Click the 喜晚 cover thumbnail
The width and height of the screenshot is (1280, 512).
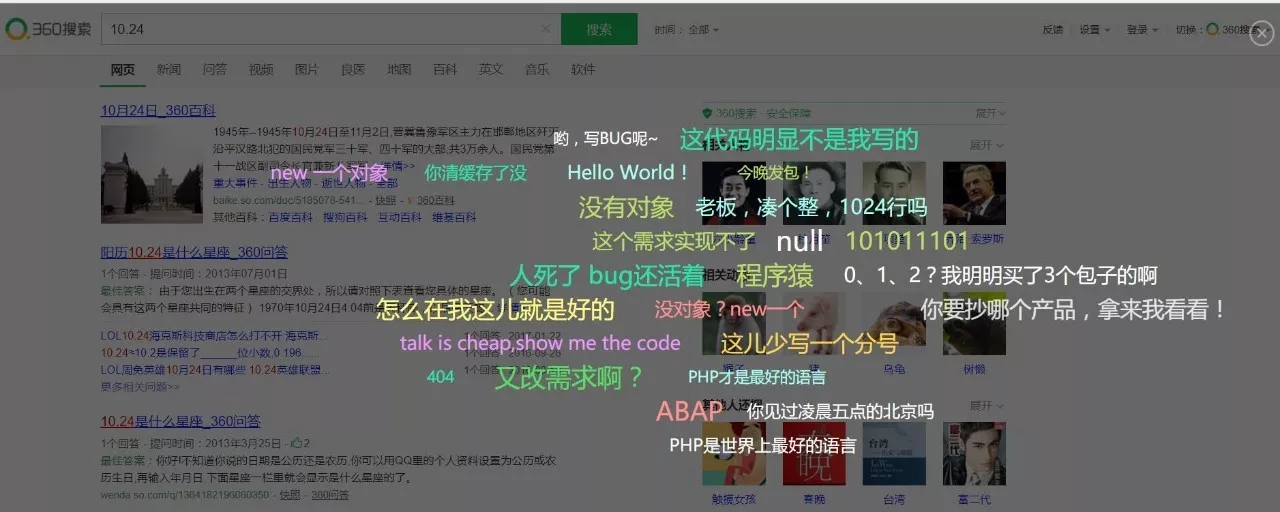(x=814, y=454)
